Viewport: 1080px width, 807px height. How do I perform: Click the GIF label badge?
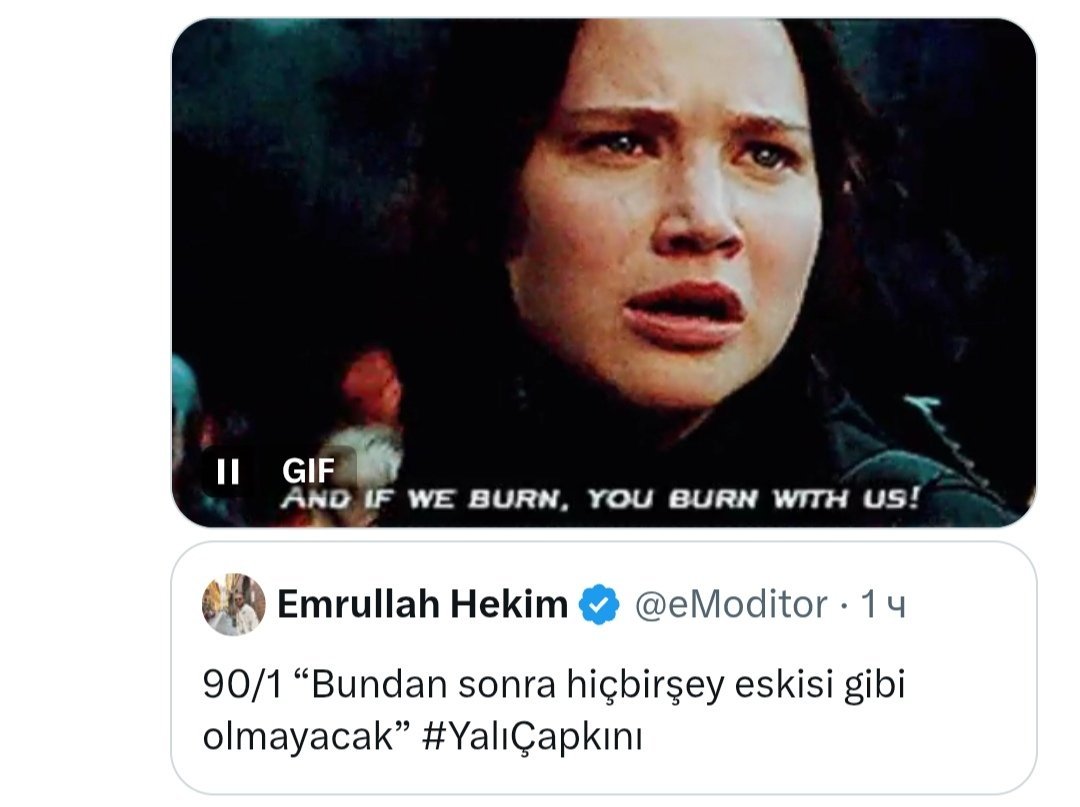click(308, 471)
